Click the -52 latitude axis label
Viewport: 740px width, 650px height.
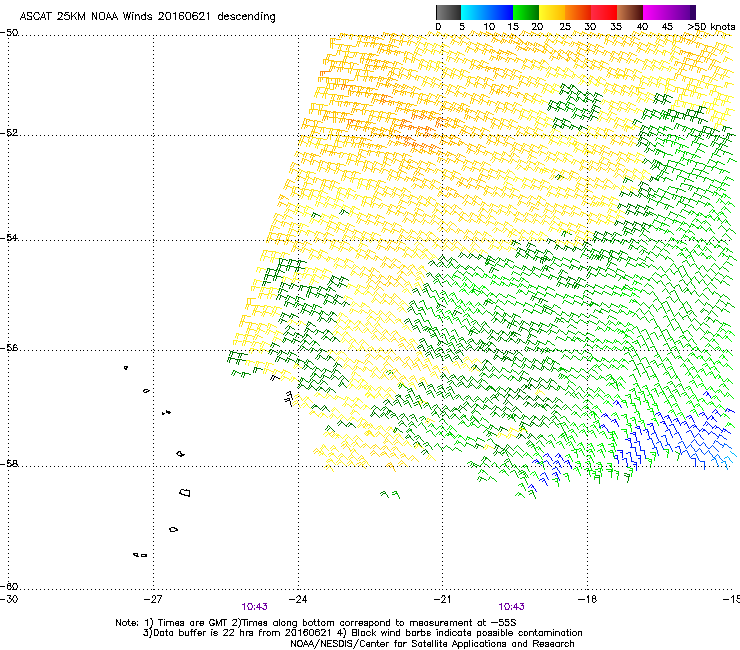point(9,133)
